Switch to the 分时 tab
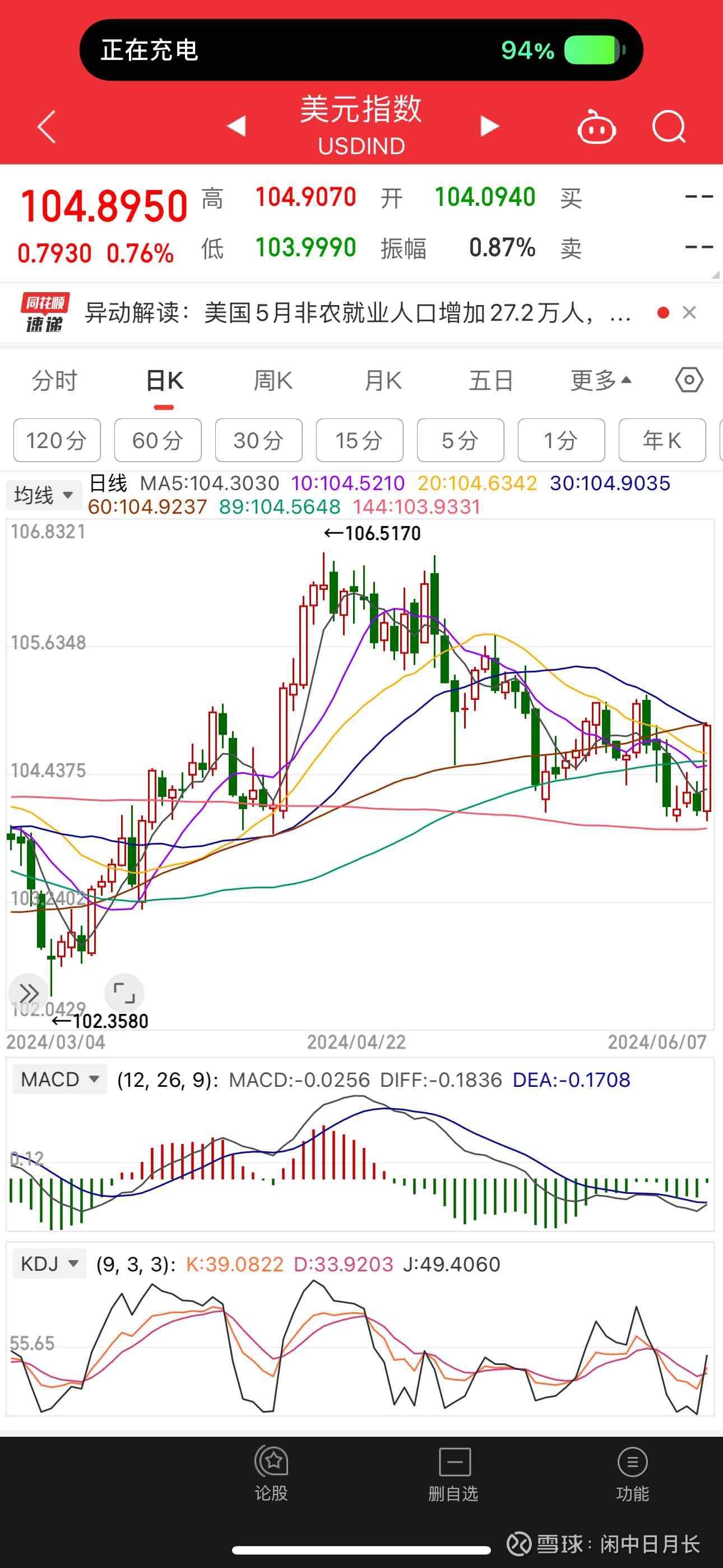Image resolution: width=723 pixels, height=1568 pixels. pyautogui.click(x=55, y=380)
